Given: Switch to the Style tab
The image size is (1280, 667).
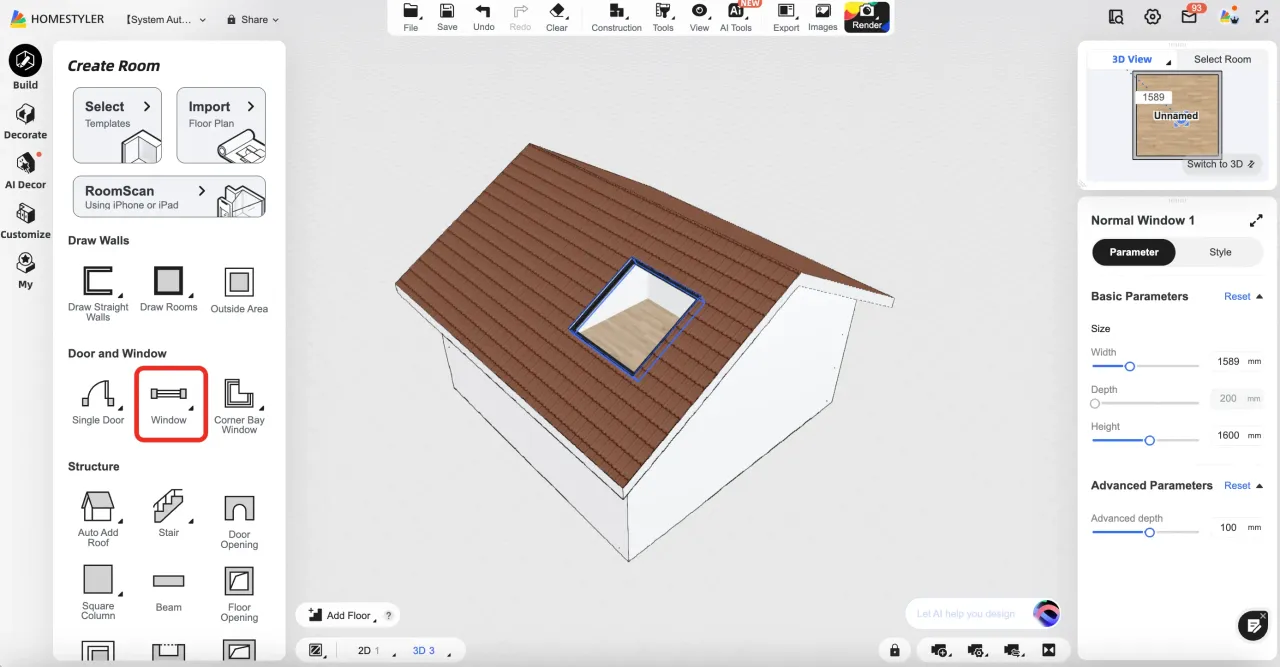Looking at the screenshot, I should (1220, 252).
